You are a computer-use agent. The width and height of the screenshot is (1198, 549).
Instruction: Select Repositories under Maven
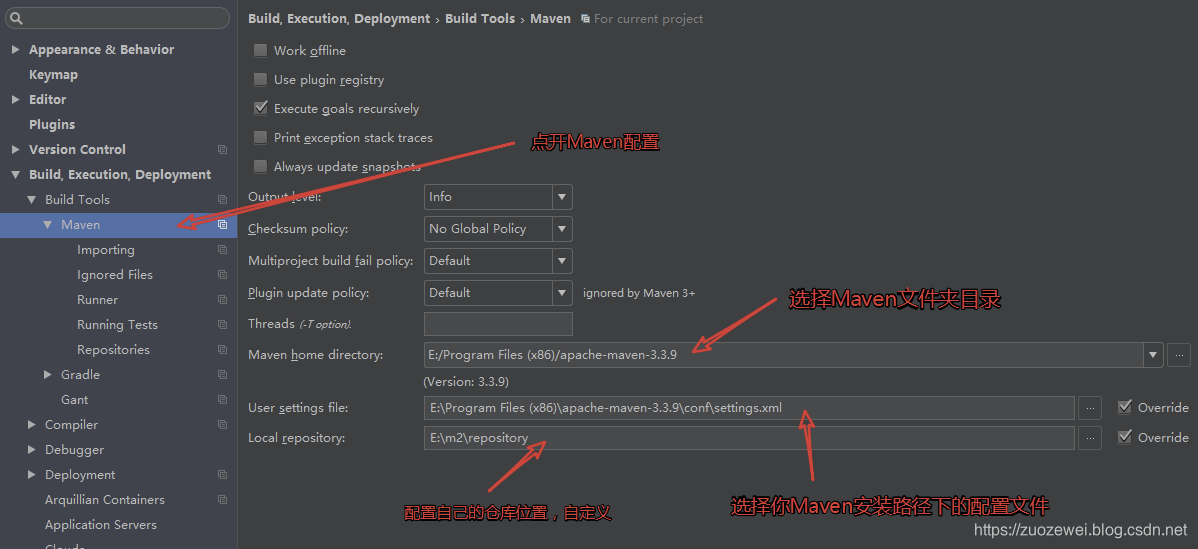coord(113,350)
